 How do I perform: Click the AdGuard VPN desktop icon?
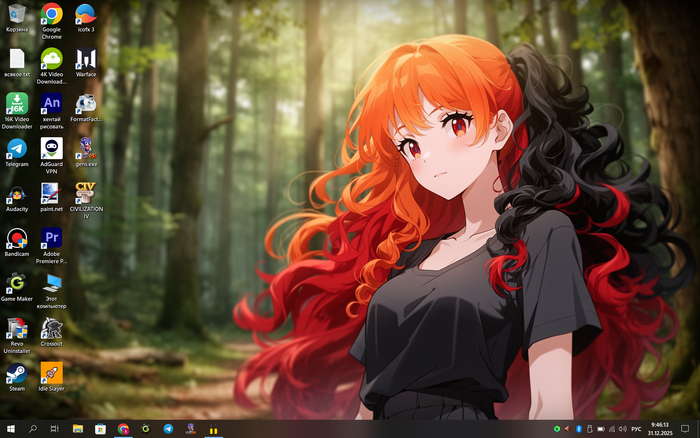coord(51,148)
